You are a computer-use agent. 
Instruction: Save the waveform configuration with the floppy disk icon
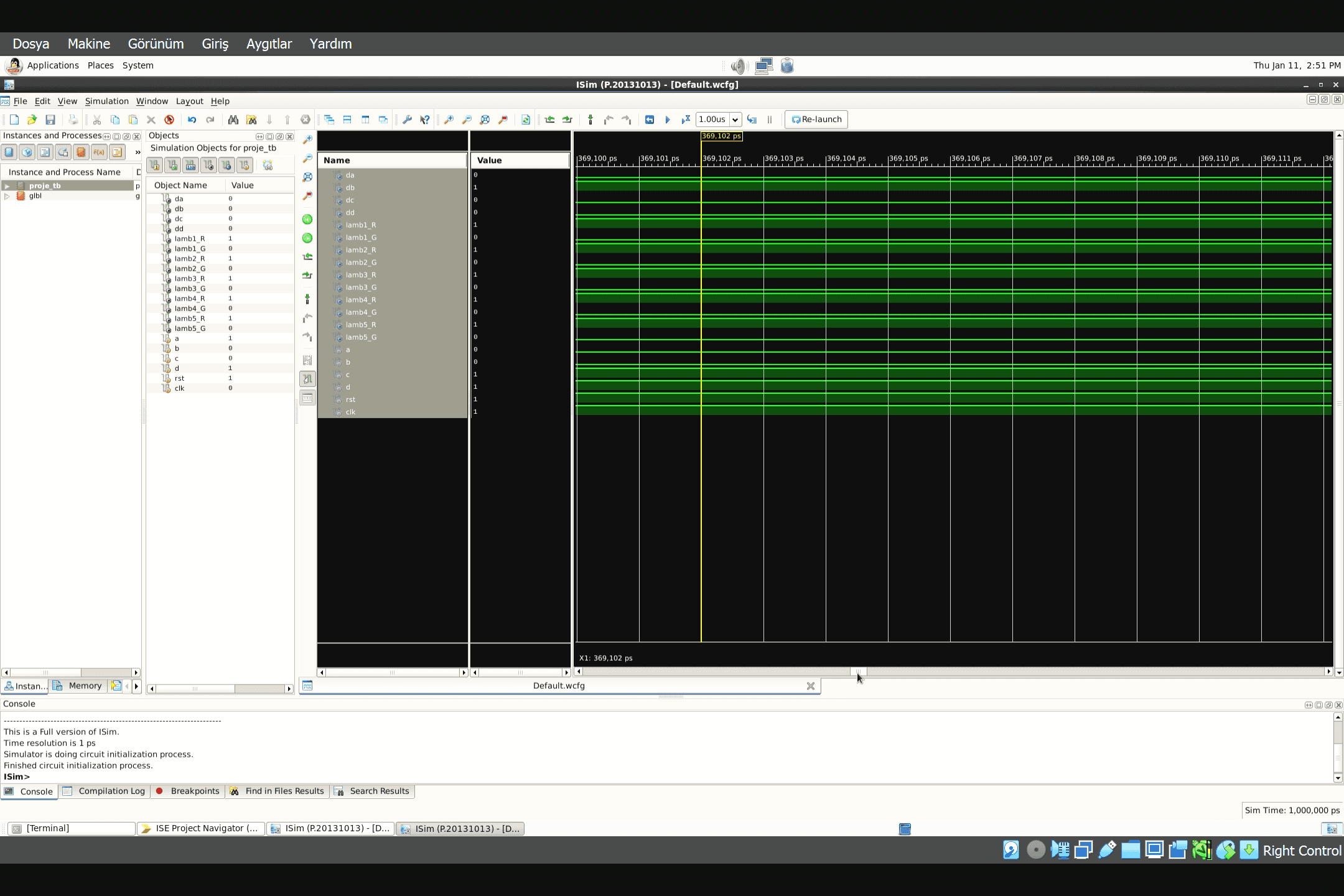(x=52, y=119)
